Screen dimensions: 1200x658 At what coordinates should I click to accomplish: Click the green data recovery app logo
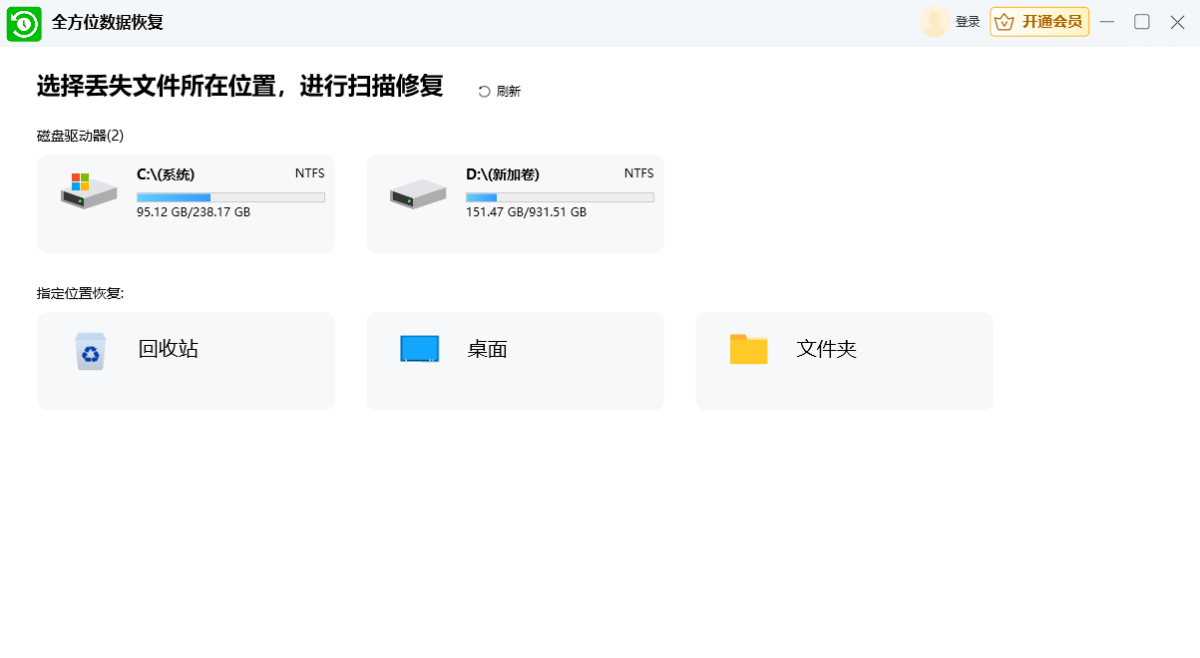coord(24,23)
